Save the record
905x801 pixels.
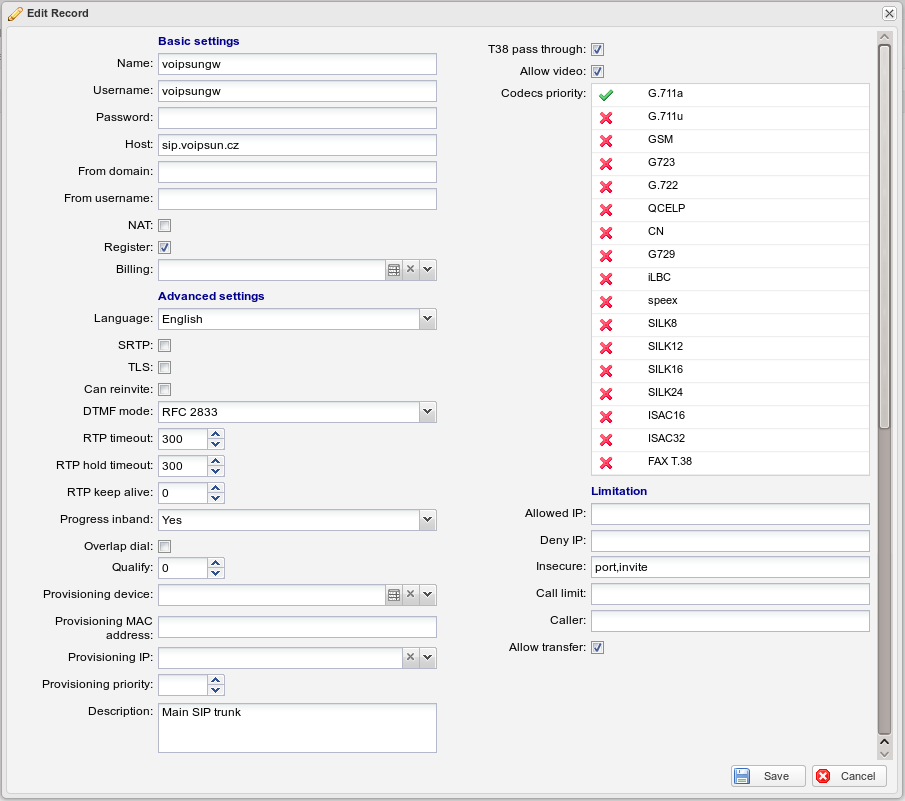768,776
